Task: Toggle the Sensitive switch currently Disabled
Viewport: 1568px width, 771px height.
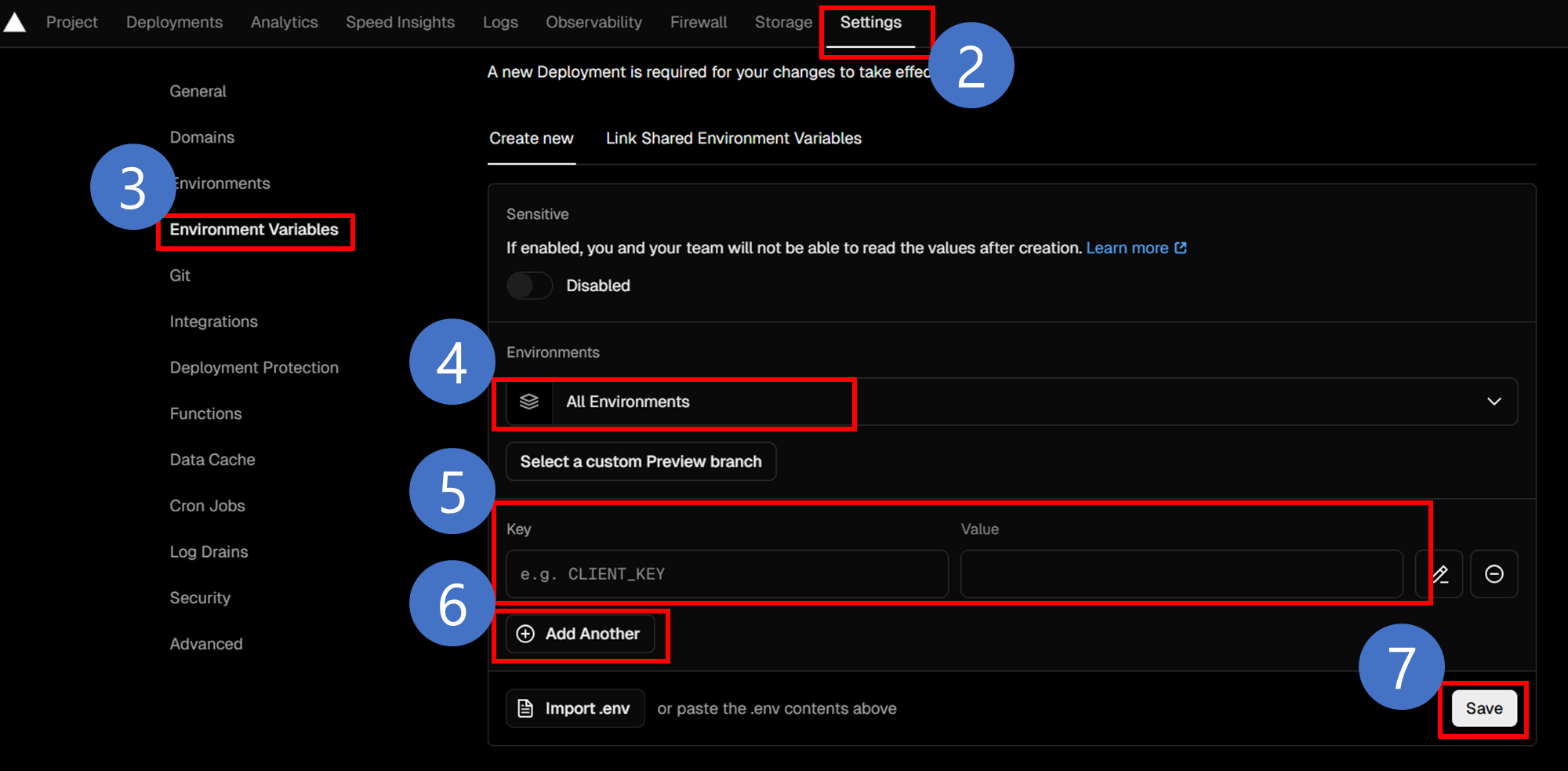Action: pyautogui.click(x=530, y=285)
